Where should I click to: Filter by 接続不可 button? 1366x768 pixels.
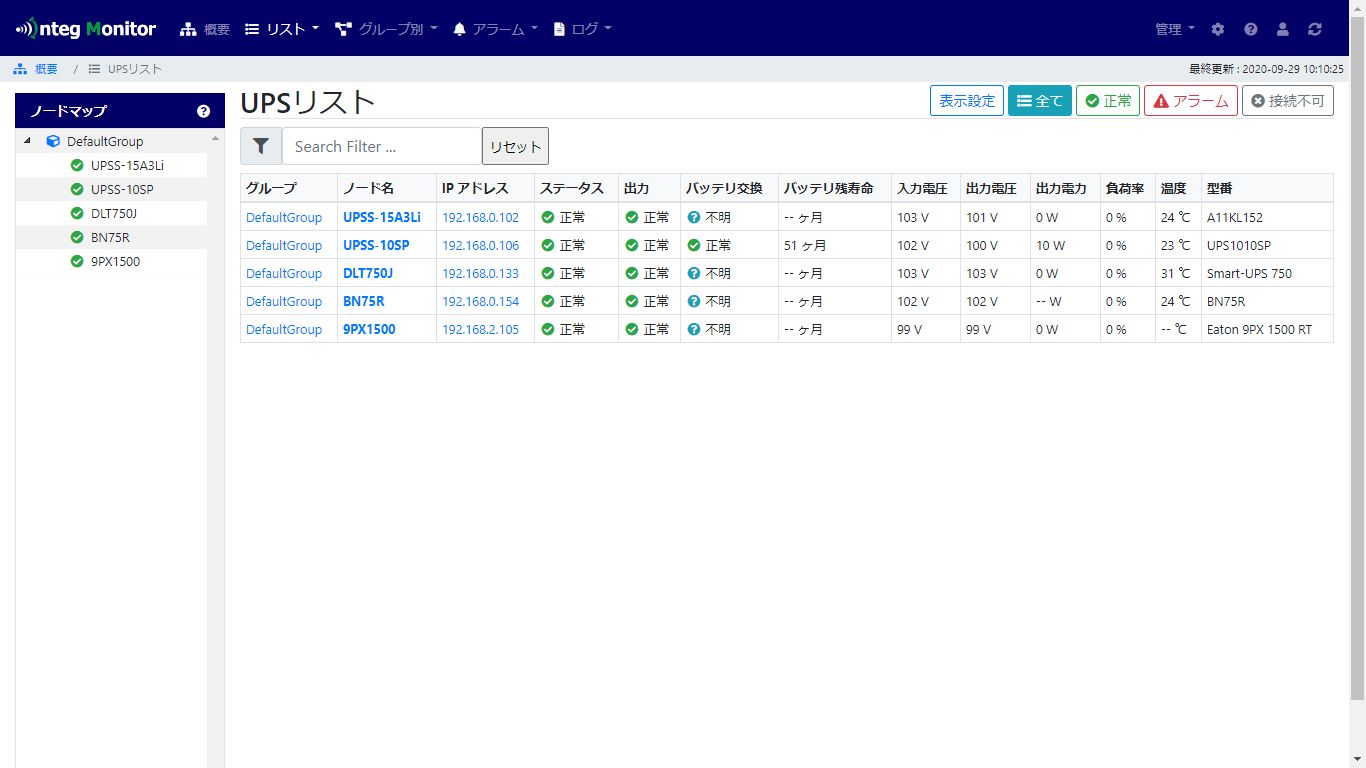1288,101
